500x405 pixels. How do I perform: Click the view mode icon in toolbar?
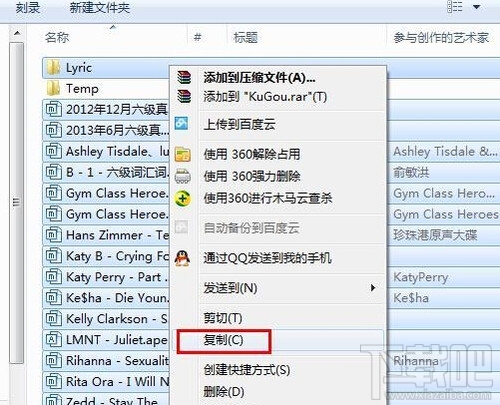click(455, 7)
